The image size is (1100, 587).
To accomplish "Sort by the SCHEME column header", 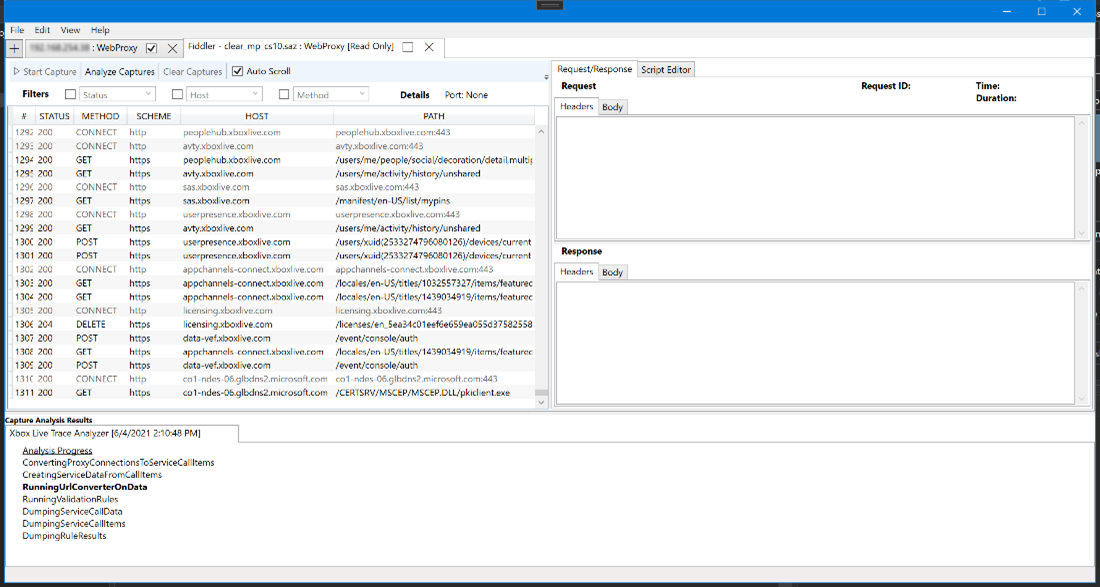I will [154, 116].
